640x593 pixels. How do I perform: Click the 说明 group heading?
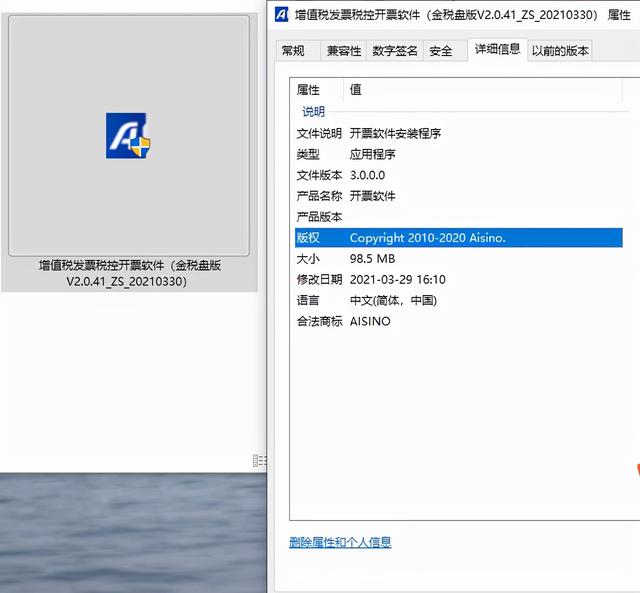pyautogui.click(x=313, y=111)
